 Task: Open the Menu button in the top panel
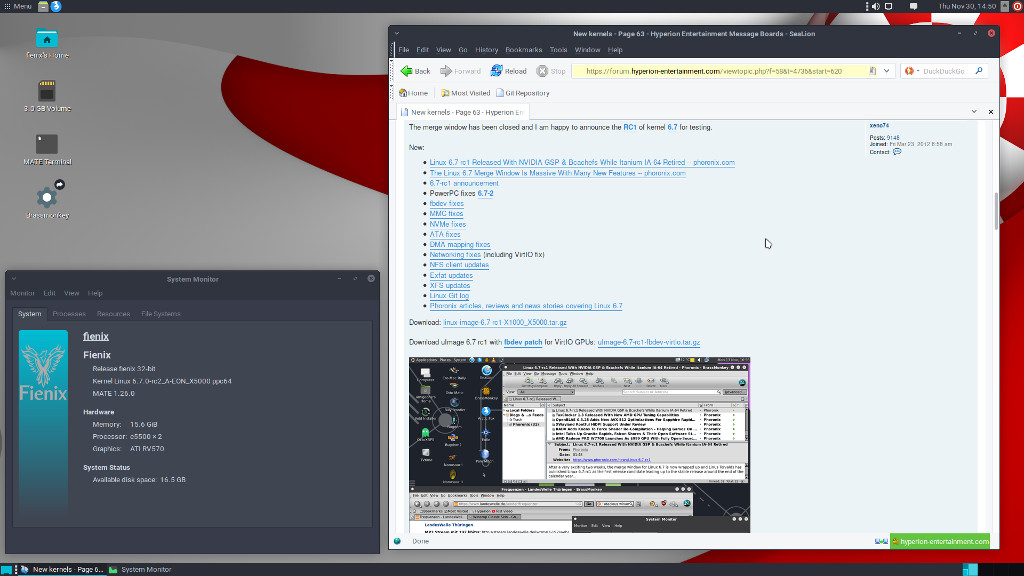(18, 7)
